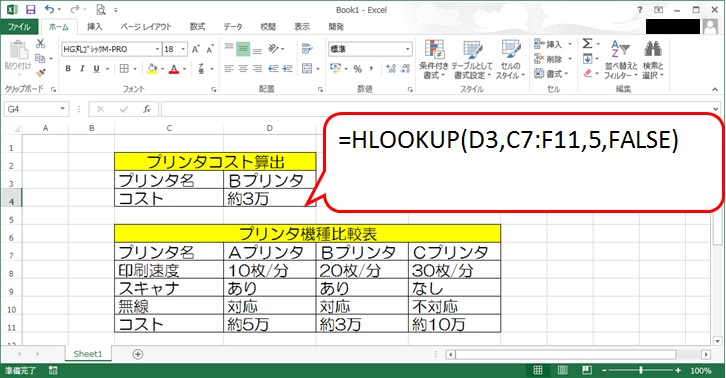Screen dimensions: 726x378
Task: Decrease font size icon
Action: (x=210, y=49)
